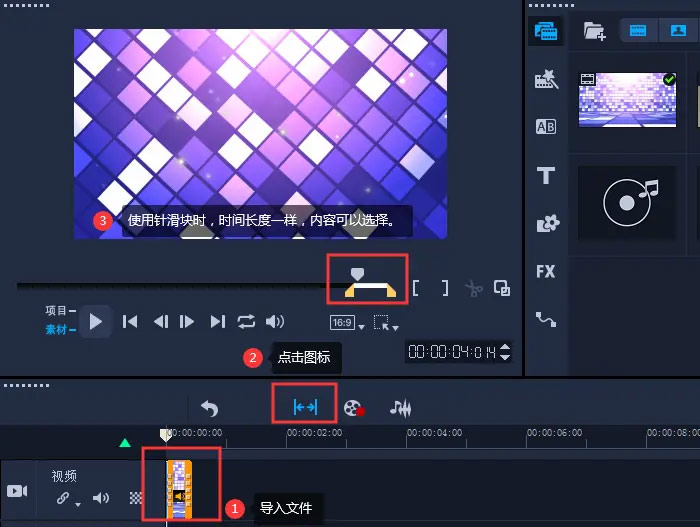Viewport: 700px width, 527px height.
Task: Toggle the track transparency checkerboard icon
Action: 135,498
